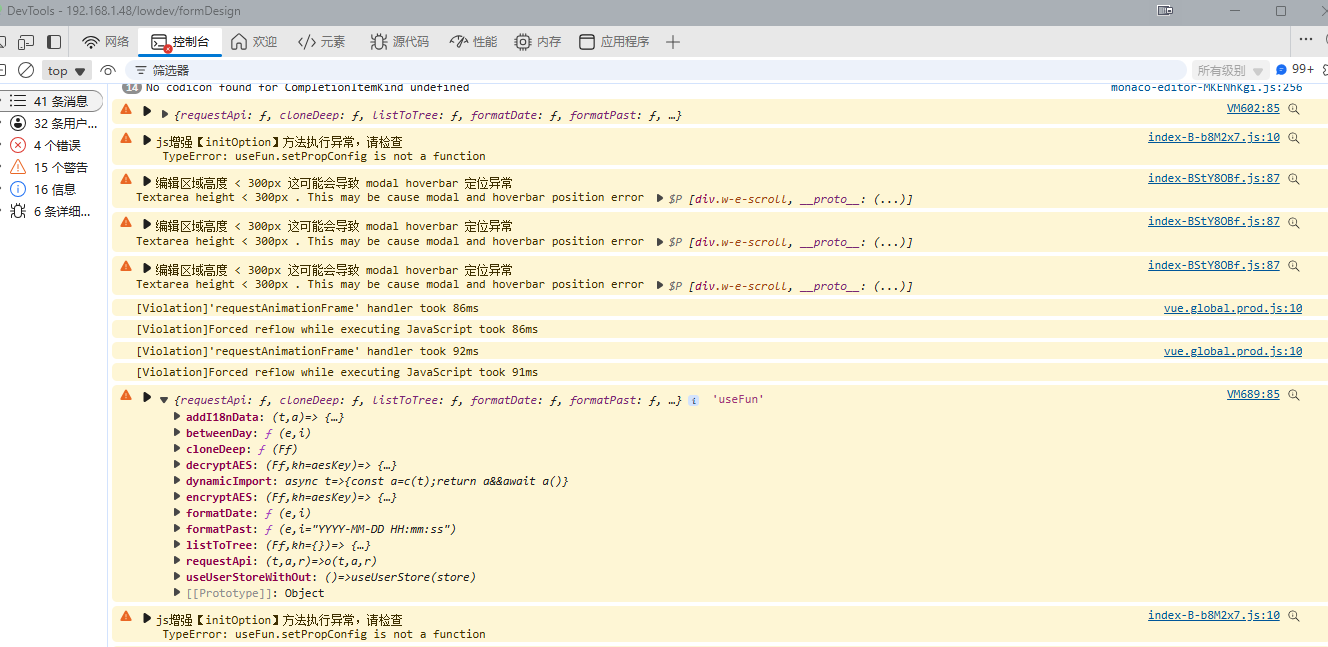Click the 'useFun' string text

coord(738,400)
